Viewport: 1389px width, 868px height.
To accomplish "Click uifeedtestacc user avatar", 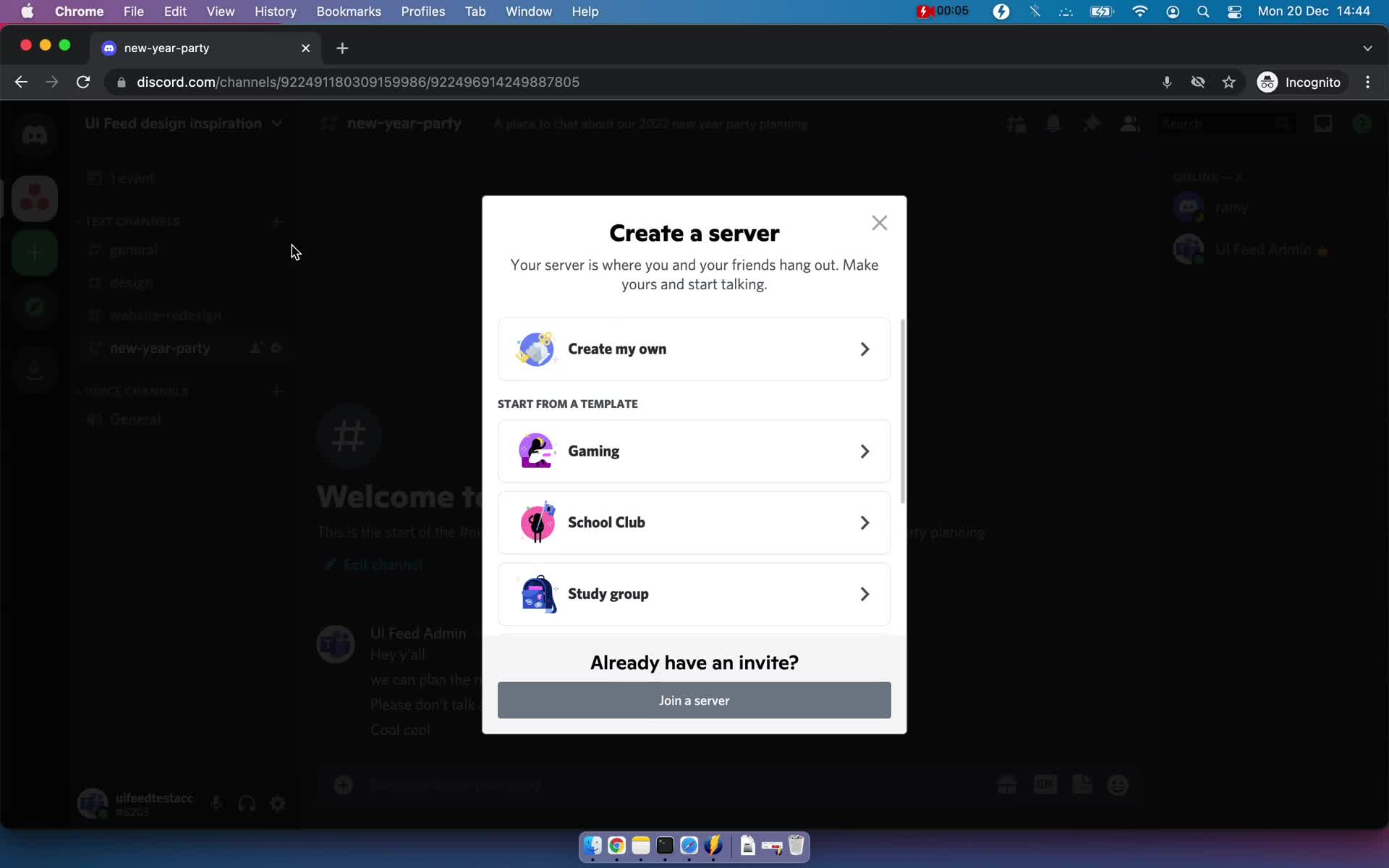I will tap(93, 803).
